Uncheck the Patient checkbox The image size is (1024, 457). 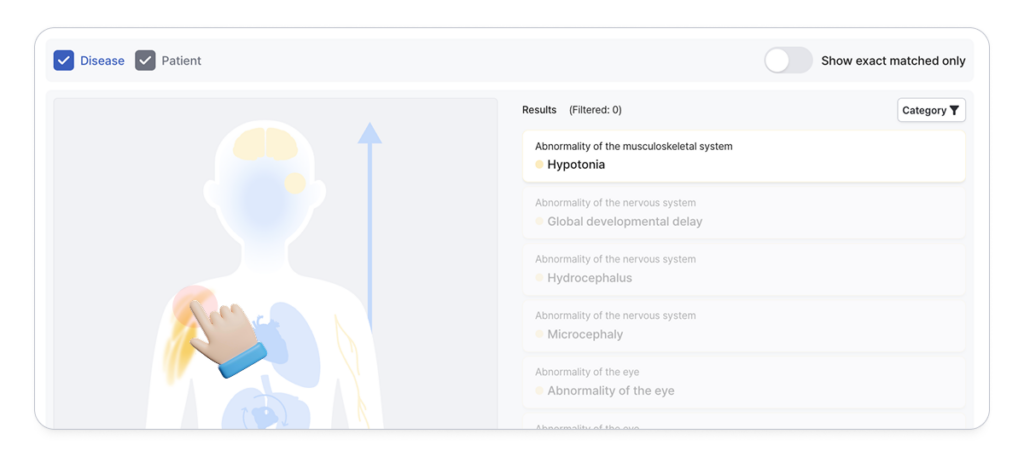tap(146, 61)
